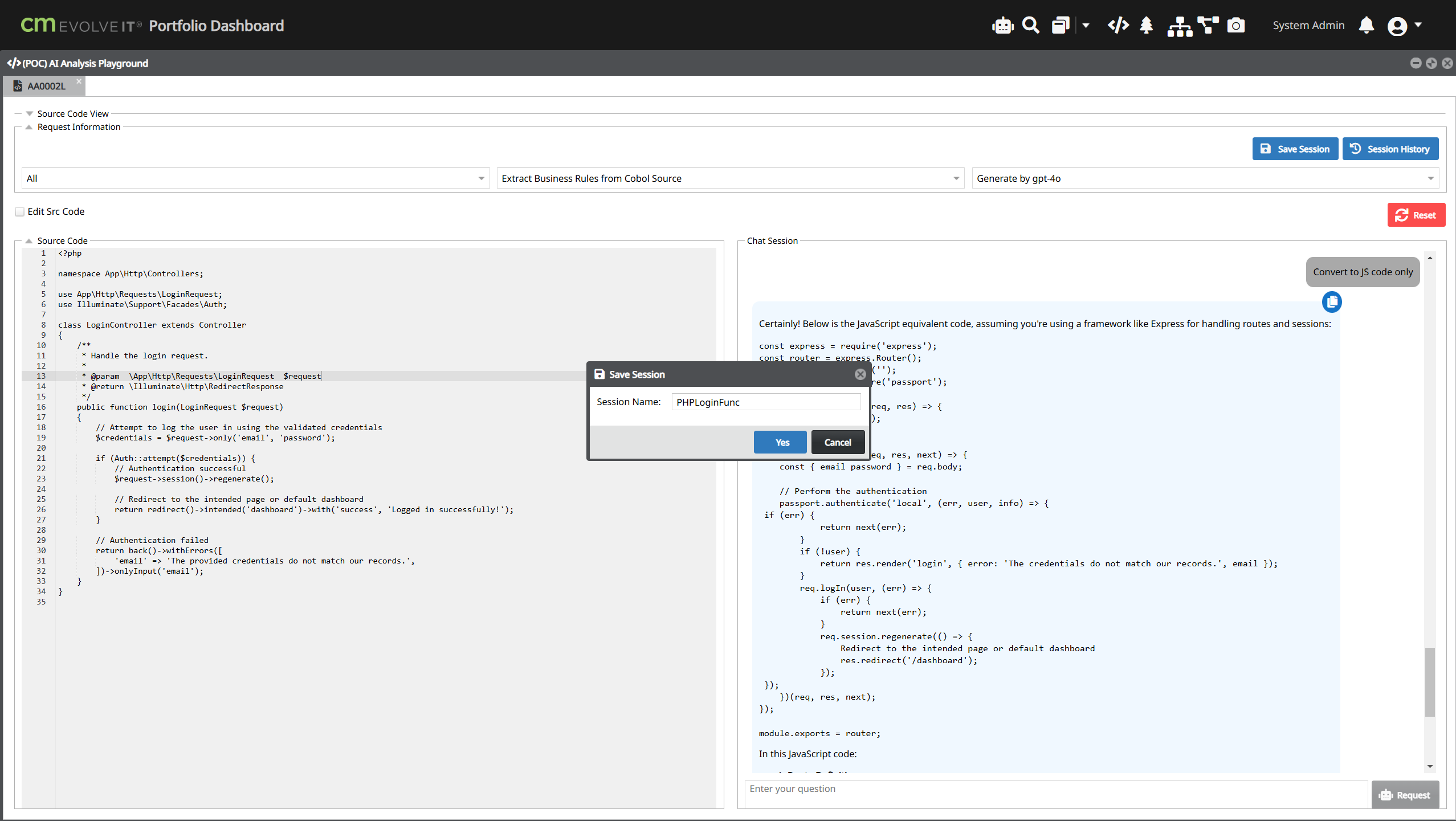Cancel the Save Session dialog
This screenshot has height=821, width=1456.
pos(838,443)
